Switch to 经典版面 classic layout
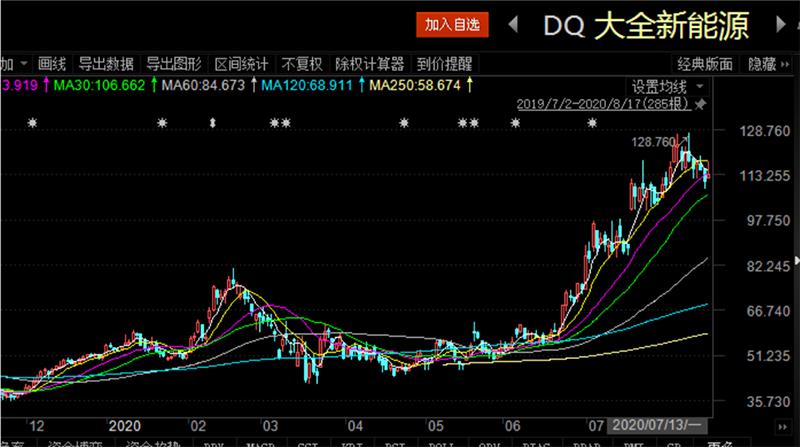 (705, 64)
